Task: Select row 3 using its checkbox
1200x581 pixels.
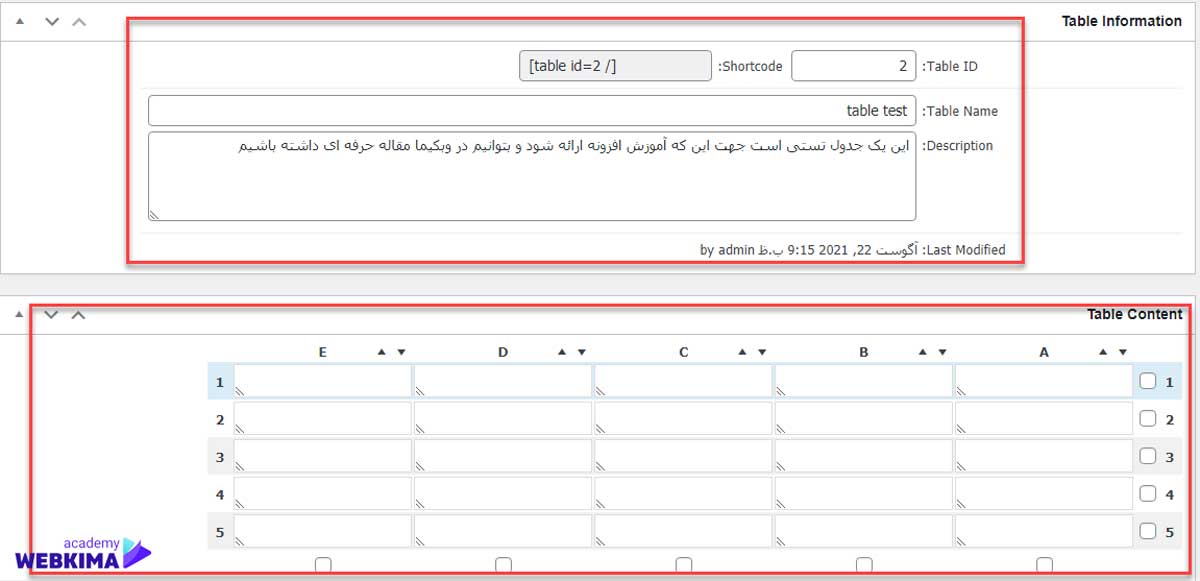Action: pos(1148,456)
